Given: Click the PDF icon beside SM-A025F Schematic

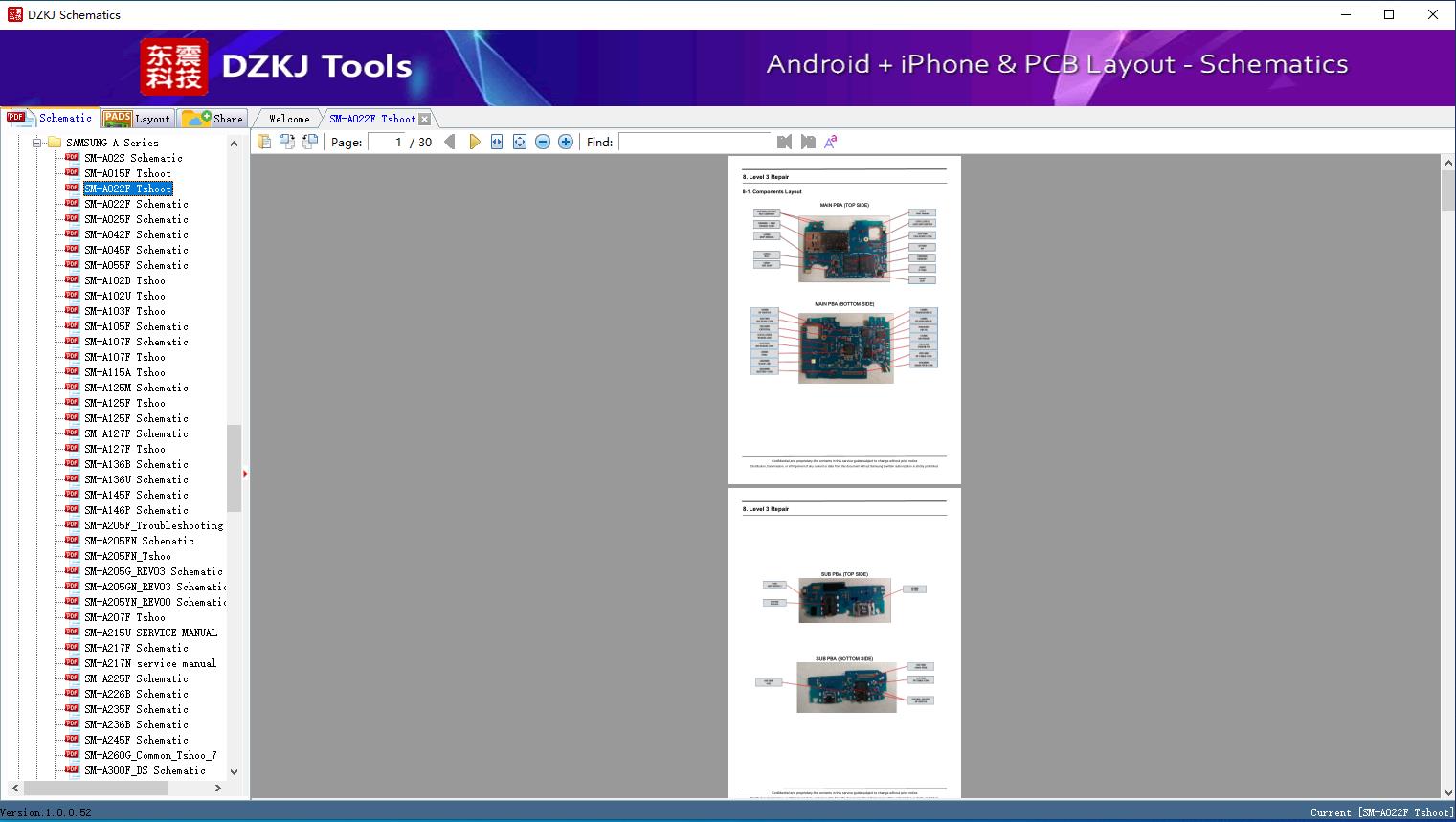Looking at the screenshot, I should click(x=72, y=218).
